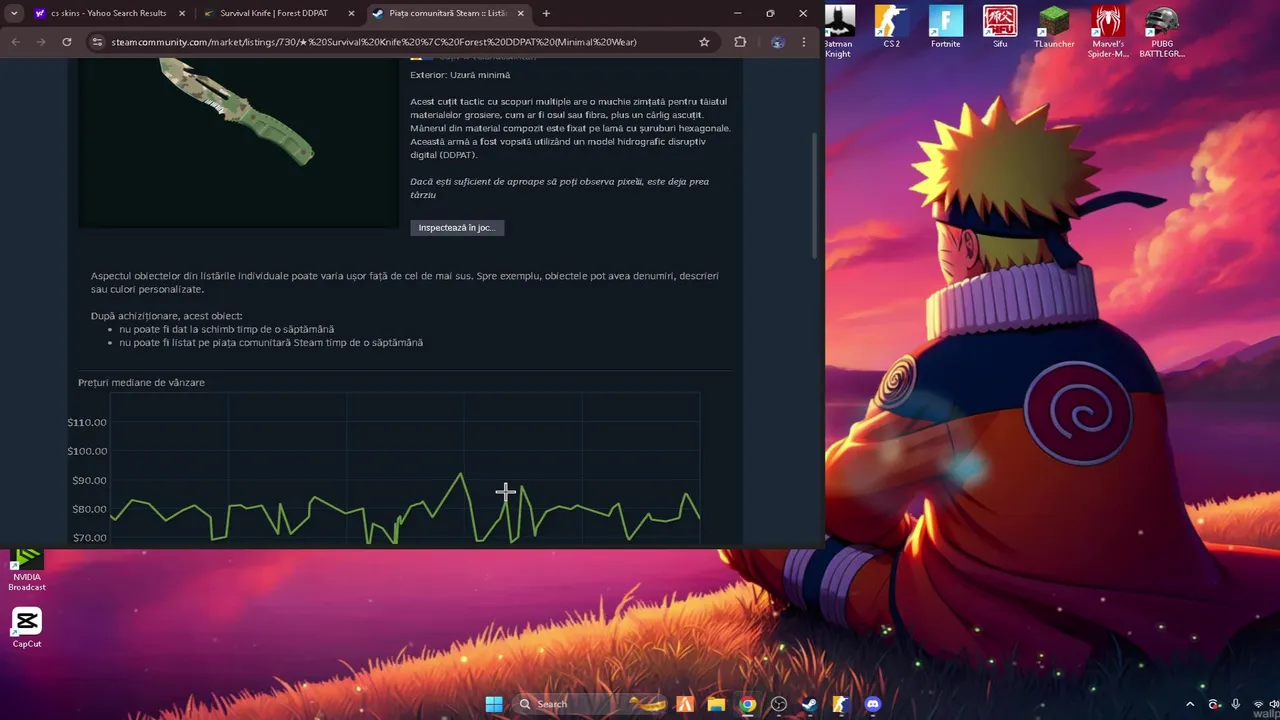The image size is (1280, 720).
Task: Close the cs skins Yahoo tab
Action: tap(181, 13)
